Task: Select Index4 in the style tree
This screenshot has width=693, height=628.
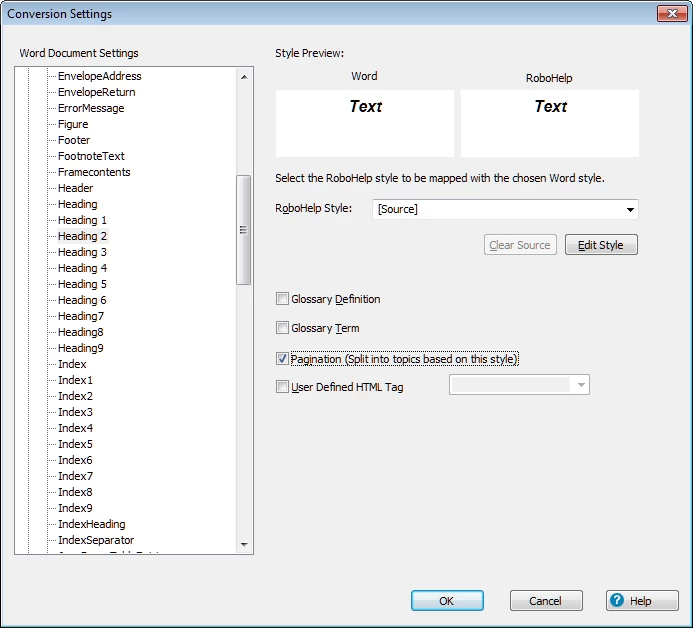Action: 75,428
